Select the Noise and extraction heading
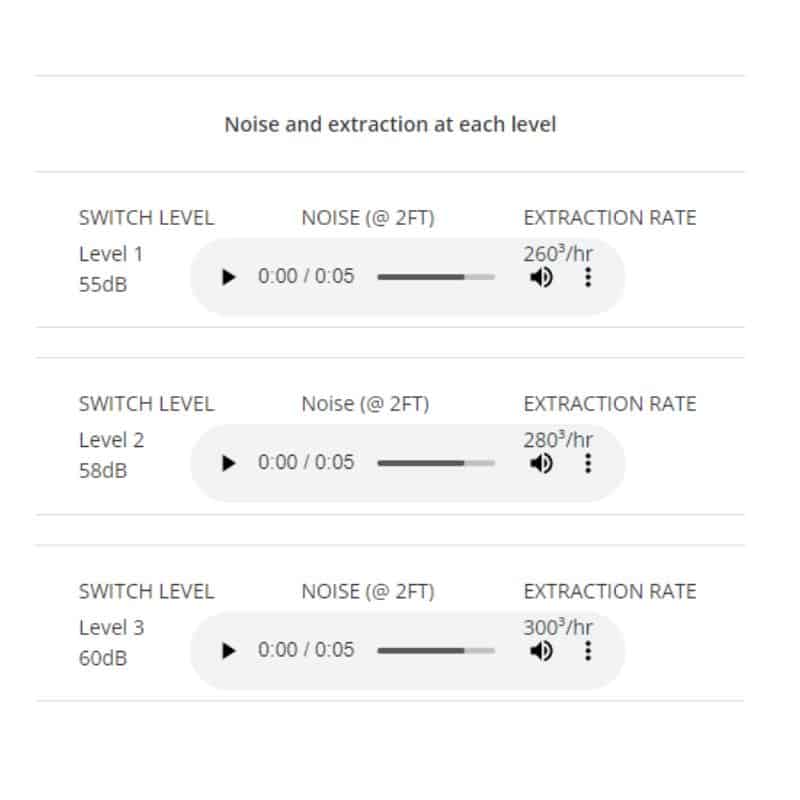Screen dimensions: 800x800 tap(392, 124)
